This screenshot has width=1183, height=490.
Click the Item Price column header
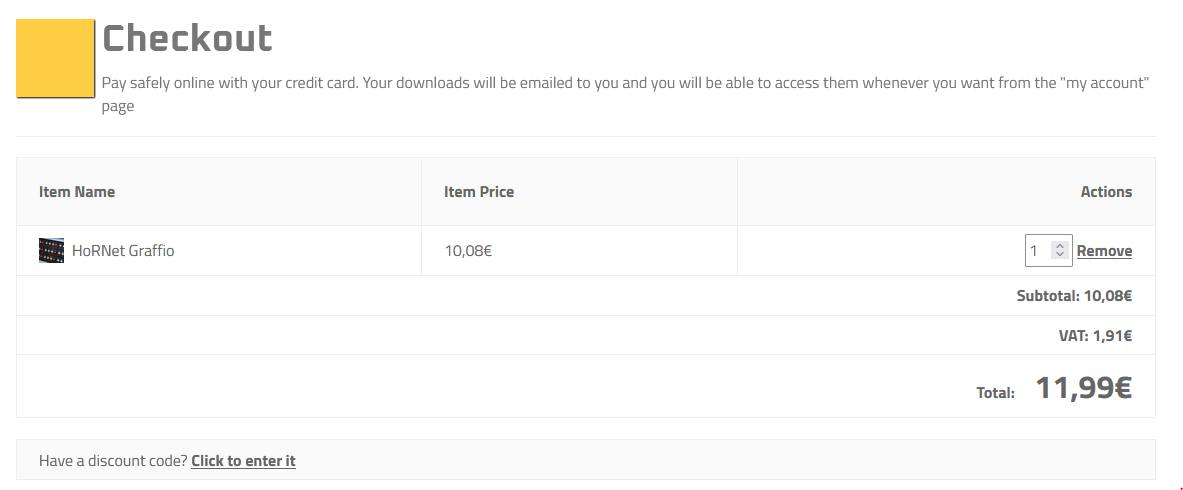[x=479, y=192]
